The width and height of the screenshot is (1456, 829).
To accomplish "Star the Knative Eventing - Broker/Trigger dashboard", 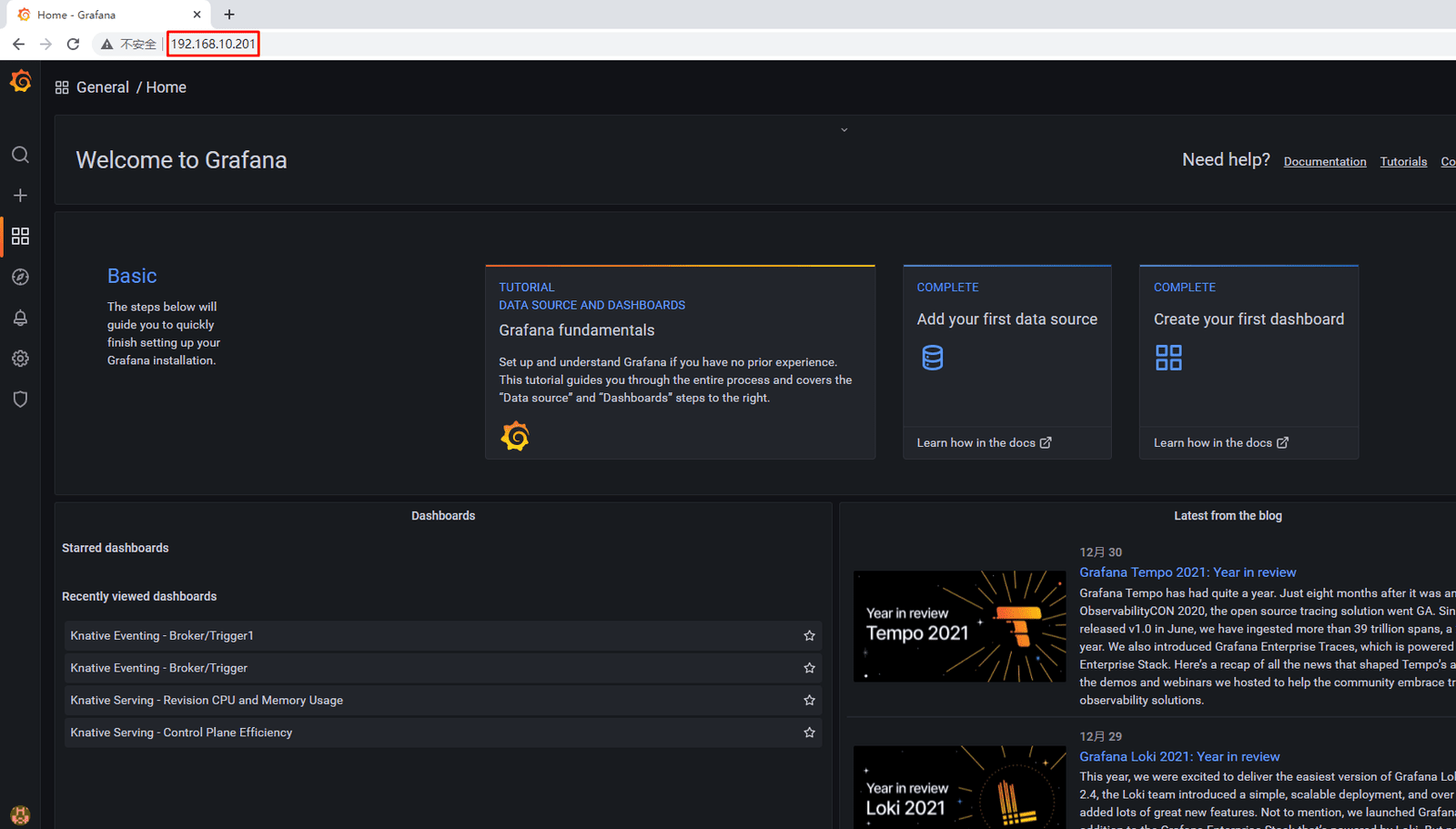I will [x=809, y=668].
